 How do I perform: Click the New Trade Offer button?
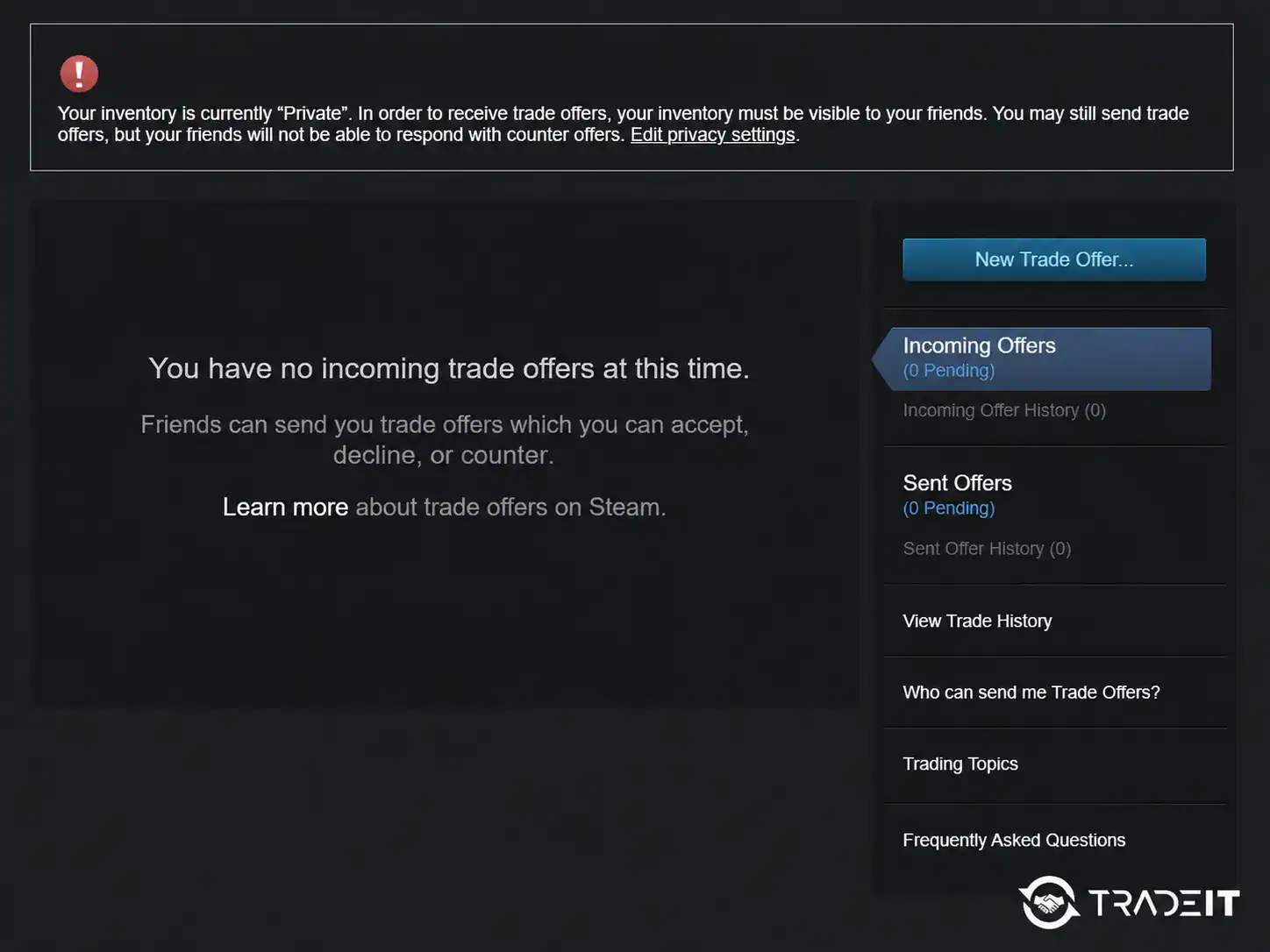(1054, 259)
